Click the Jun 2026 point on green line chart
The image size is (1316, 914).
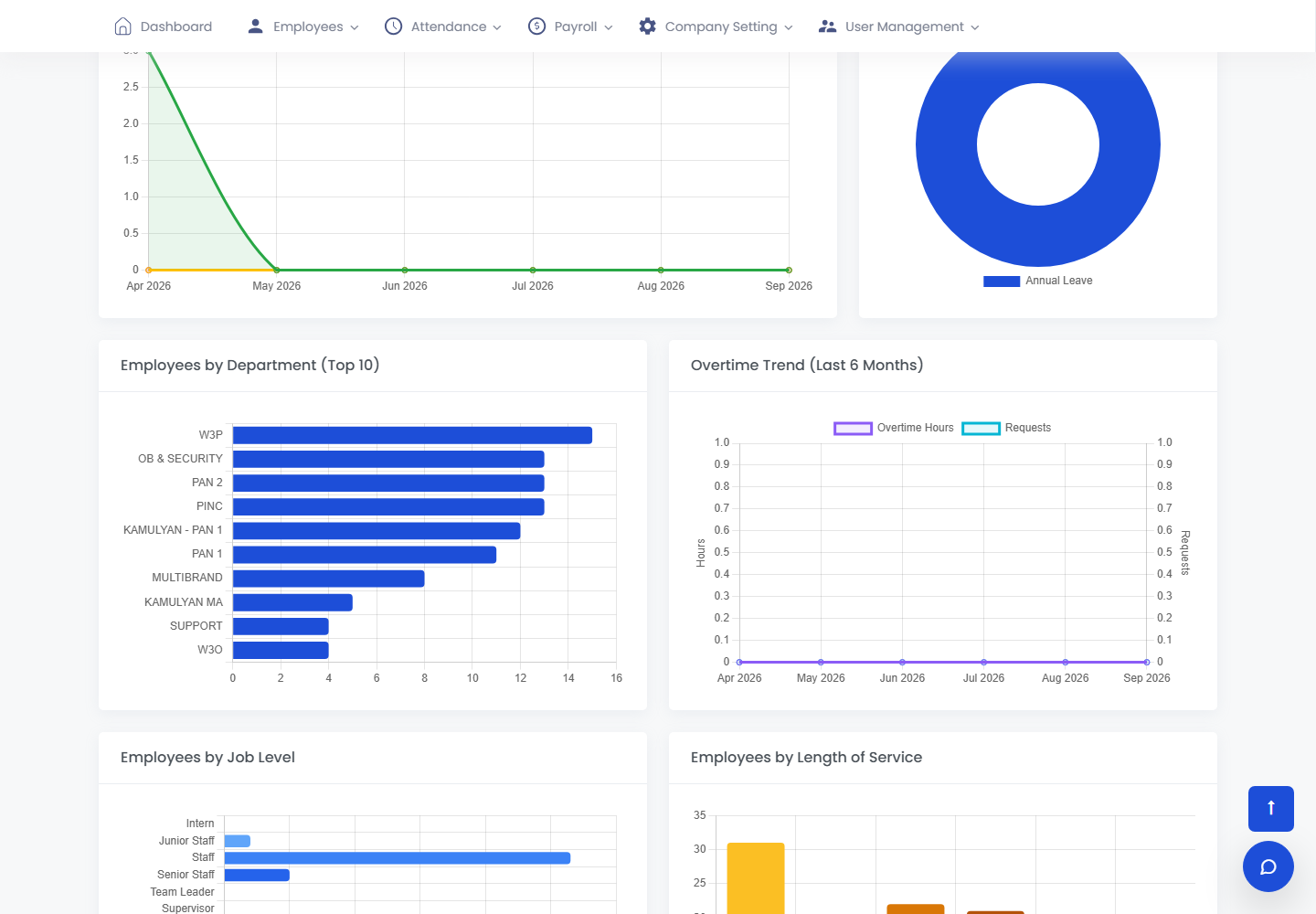[x=405, y=270]
